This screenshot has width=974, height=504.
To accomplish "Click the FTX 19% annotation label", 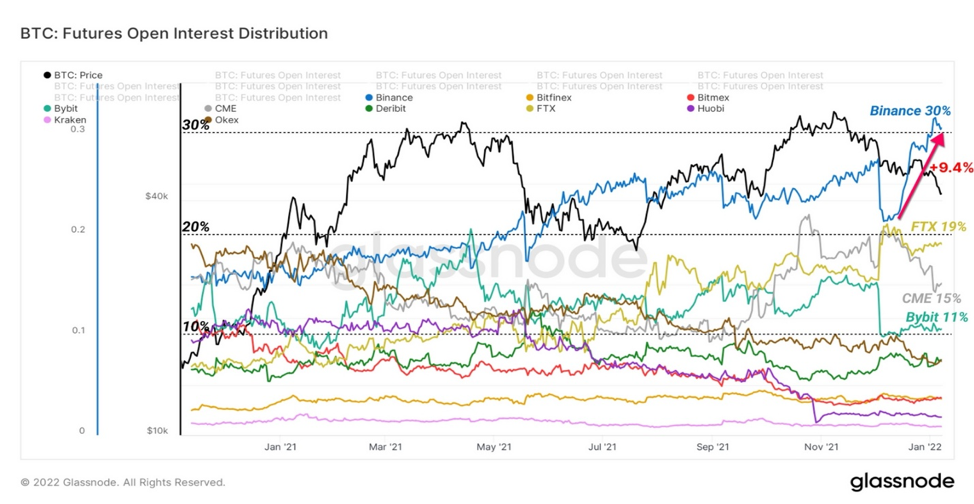I will point(939,226).
